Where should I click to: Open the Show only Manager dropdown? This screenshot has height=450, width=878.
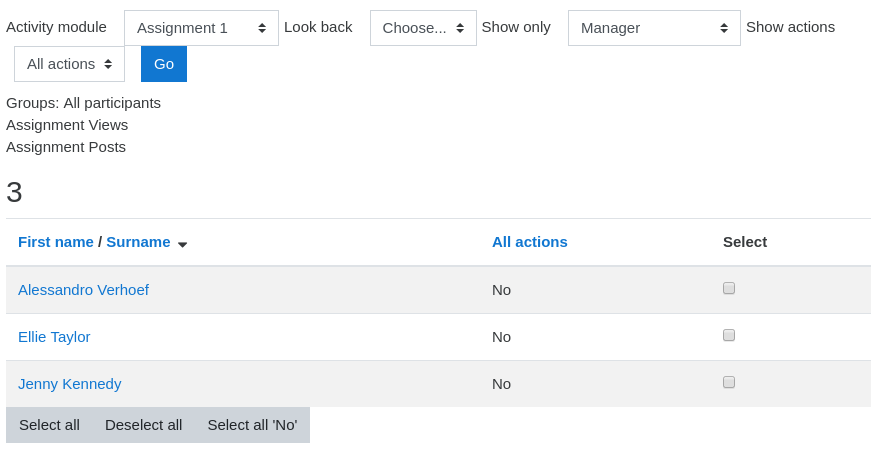coord(654,28)
